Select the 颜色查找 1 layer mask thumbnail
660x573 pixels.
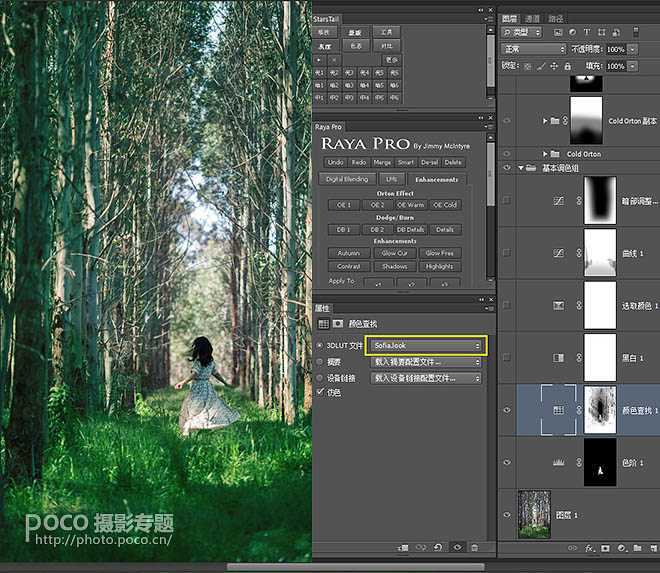[x=600, y=410]
